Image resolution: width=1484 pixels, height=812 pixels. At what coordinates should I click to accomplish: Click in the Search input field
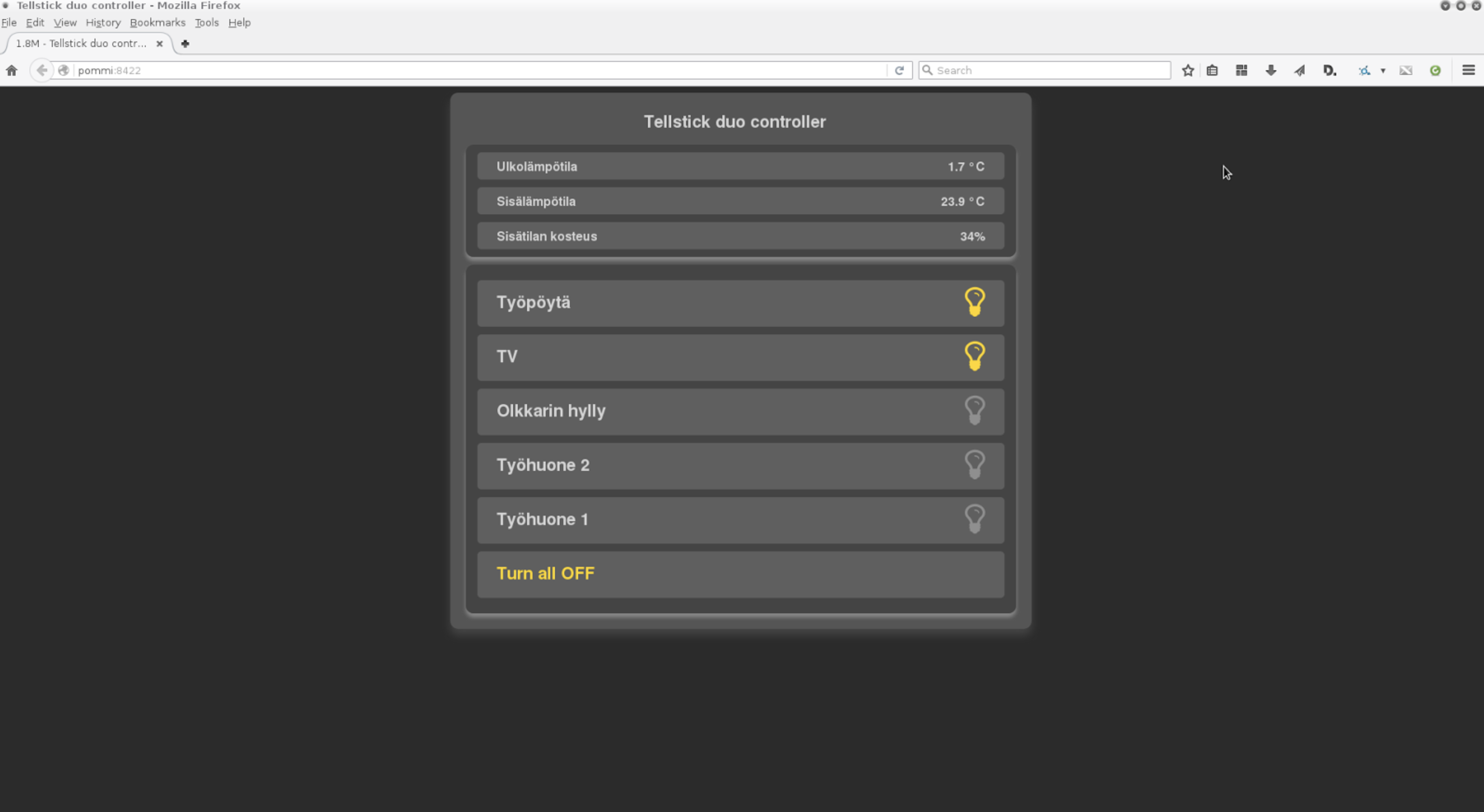tap(1044, 70)
